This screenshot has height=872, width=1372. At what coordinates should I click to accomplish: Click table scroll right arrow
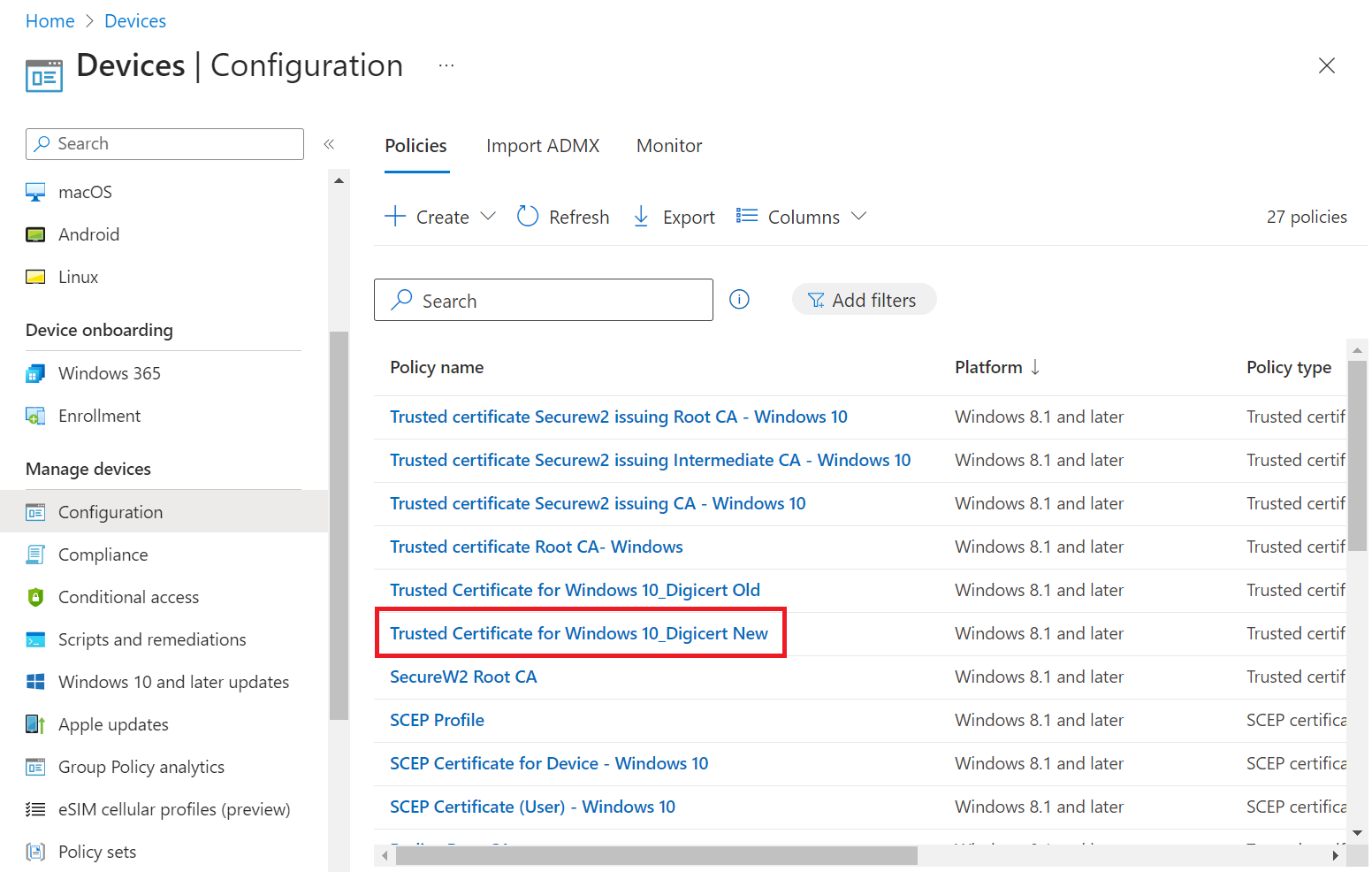pyautogui.click(x=1335, y=855)
